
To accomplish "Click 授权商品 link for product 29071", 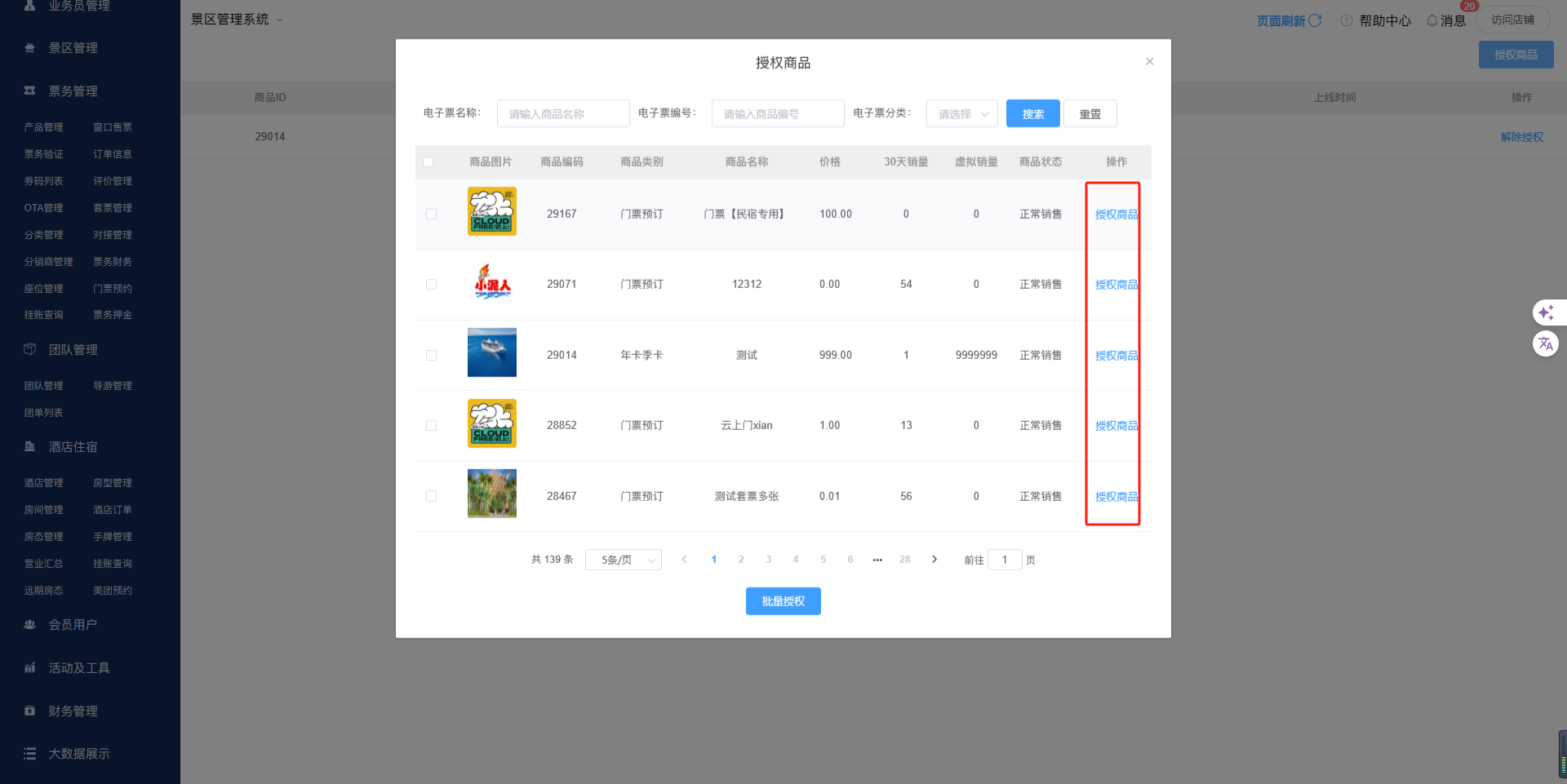I will pos(1116,285).
